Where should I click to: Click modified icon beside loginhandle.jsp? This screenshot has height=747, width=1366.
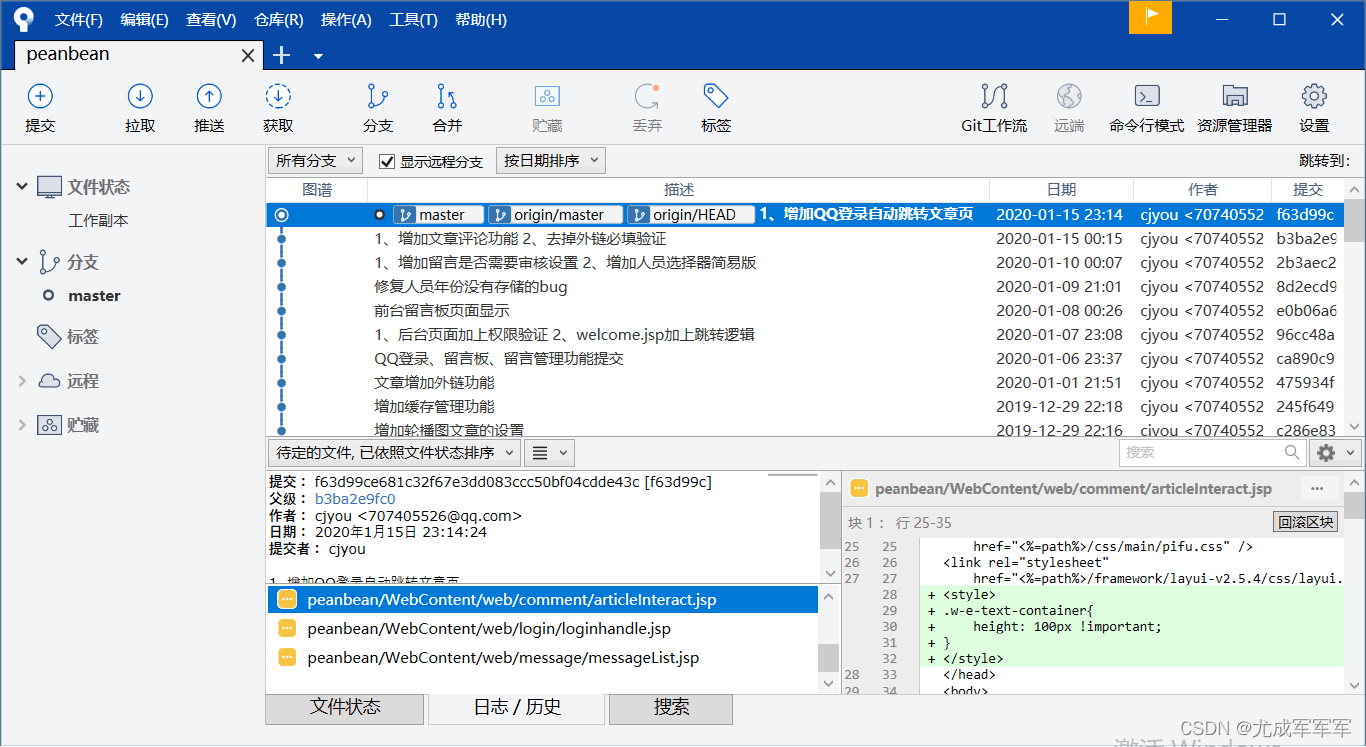(287, 629)
